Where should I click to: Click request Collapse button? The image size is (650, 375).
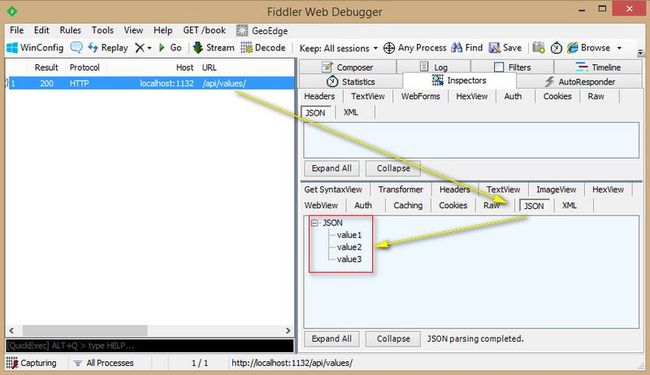tap(393, 168)
